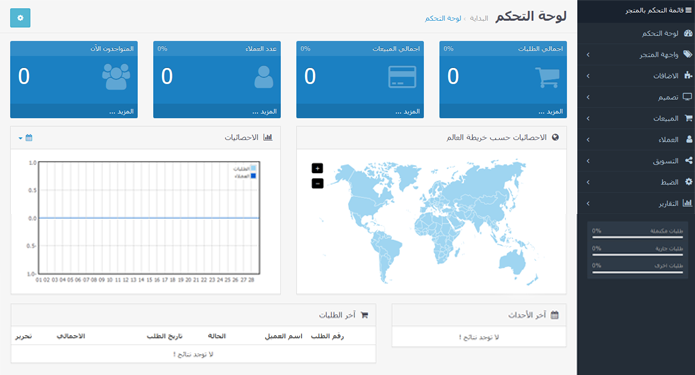Click the globe icon in world map panel

coord(555,137)
